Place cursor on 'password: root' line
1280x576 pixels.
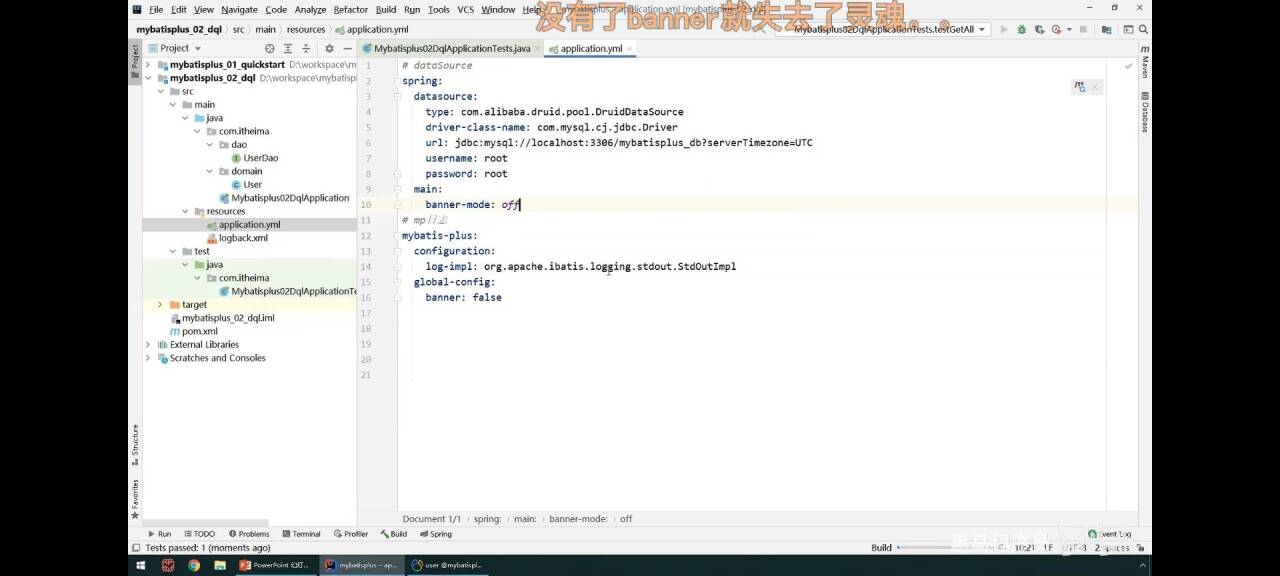(466, 173)
